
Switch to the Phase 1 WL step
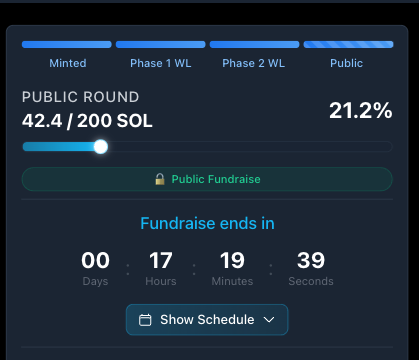click(x=161, y=63)
